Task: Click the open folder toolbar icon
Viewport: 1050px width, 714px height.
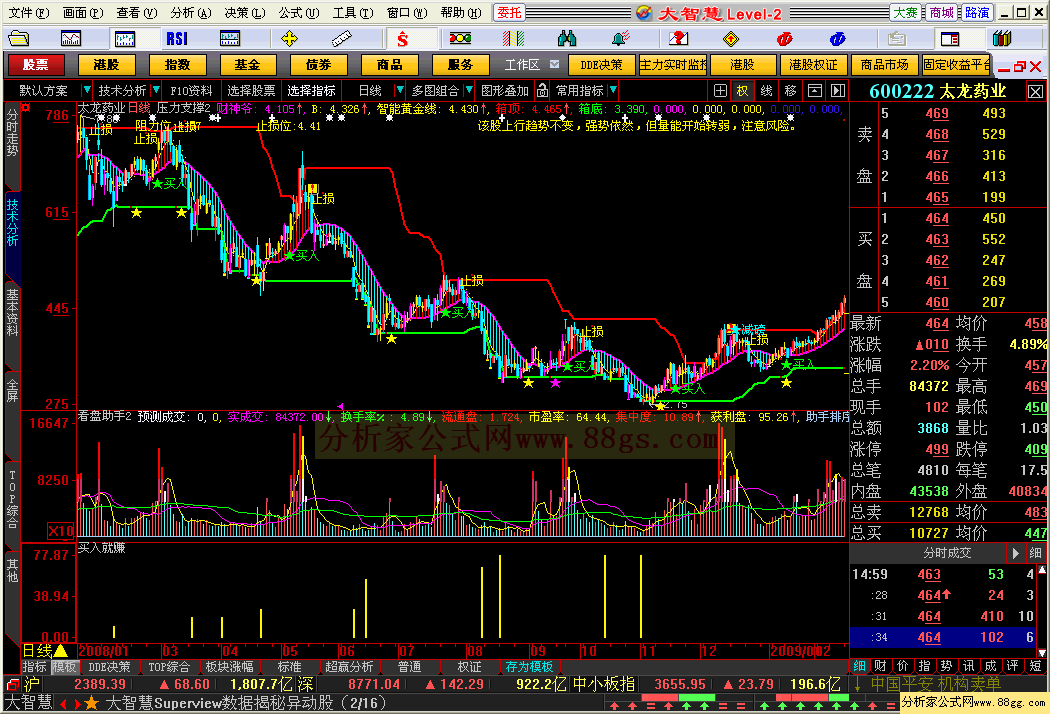Action: pyautogui.click(x=18, y=39)
